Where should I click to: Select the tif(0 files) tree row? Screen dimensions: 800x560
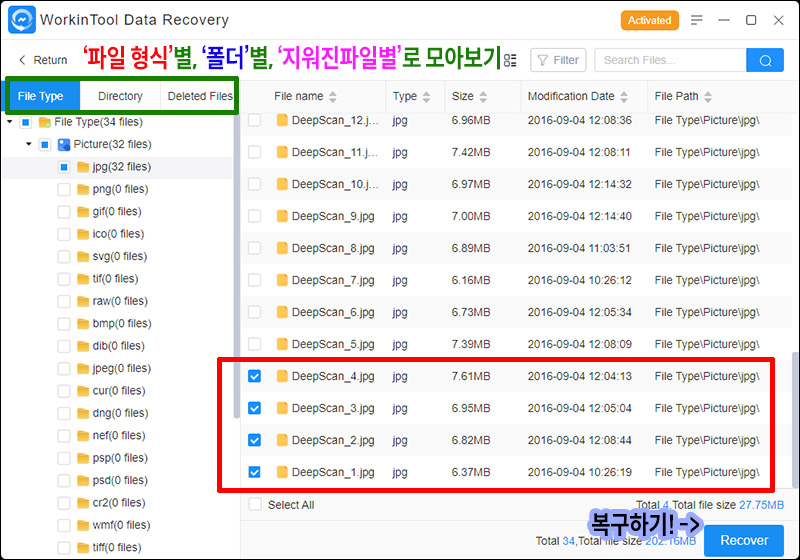(118, 279)
